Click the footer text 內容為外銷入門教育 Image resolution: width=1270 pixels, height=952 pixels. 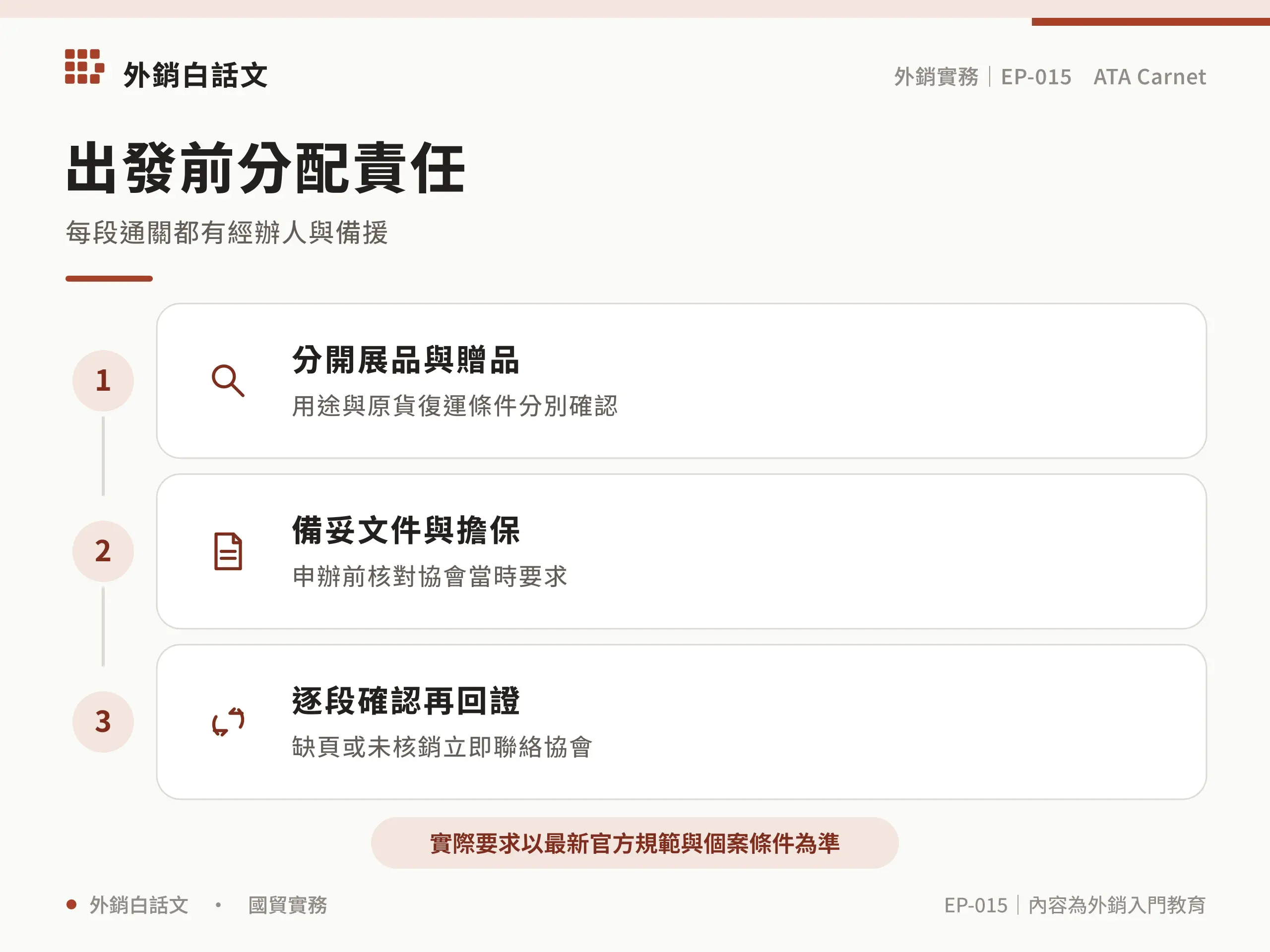(1117, 905)
